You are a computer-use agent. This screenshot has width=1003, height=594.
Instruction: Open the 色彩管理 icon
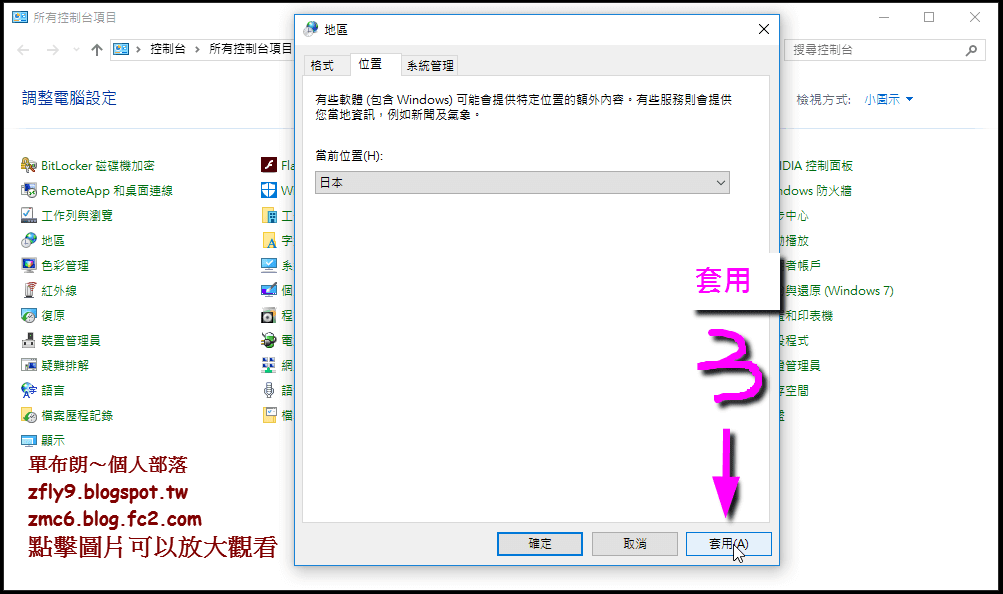[29, 265]
